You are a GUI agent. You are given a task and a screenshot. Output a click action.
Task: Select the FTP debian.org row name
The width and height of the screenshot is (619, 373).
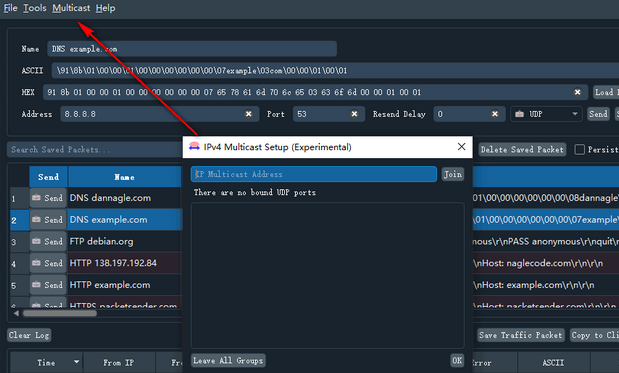[101, 241]
